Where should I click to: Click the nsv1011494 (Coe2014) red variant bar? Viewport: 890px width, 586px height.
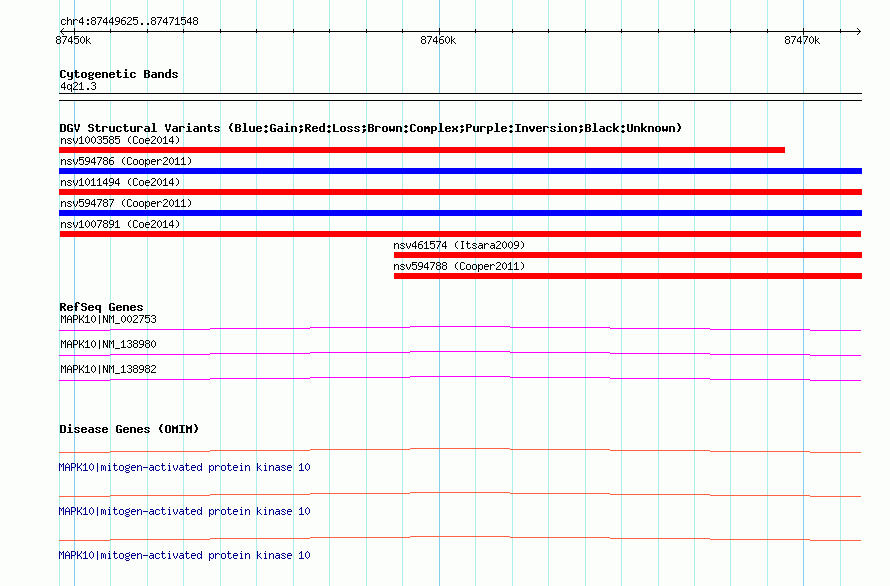[460, 192]
